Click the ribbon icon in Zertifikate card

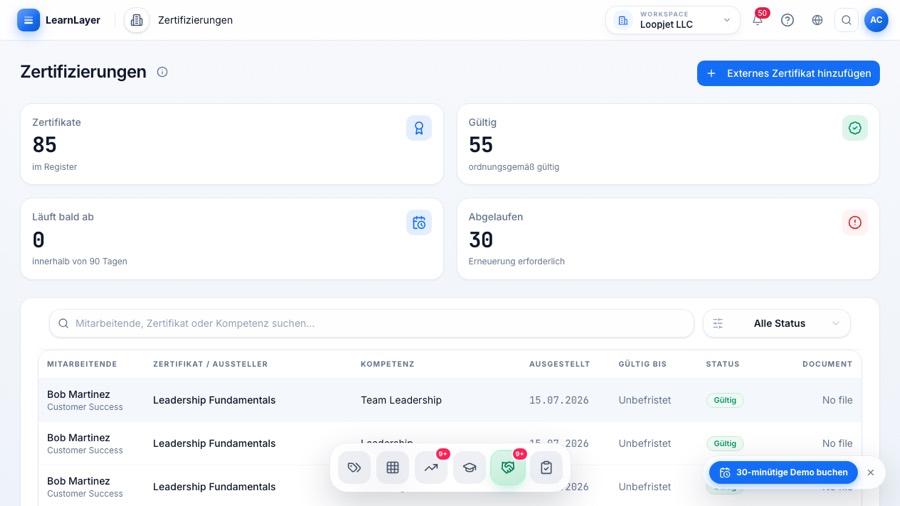tap(419, 128)
